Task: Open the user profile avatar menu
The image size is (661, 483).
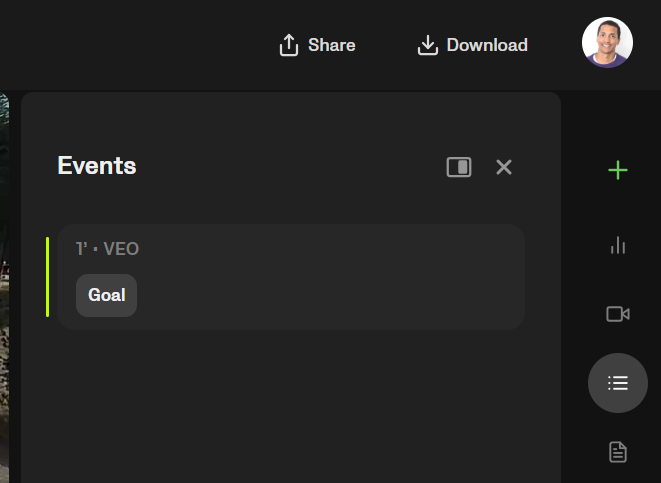Action: [607, 43]
